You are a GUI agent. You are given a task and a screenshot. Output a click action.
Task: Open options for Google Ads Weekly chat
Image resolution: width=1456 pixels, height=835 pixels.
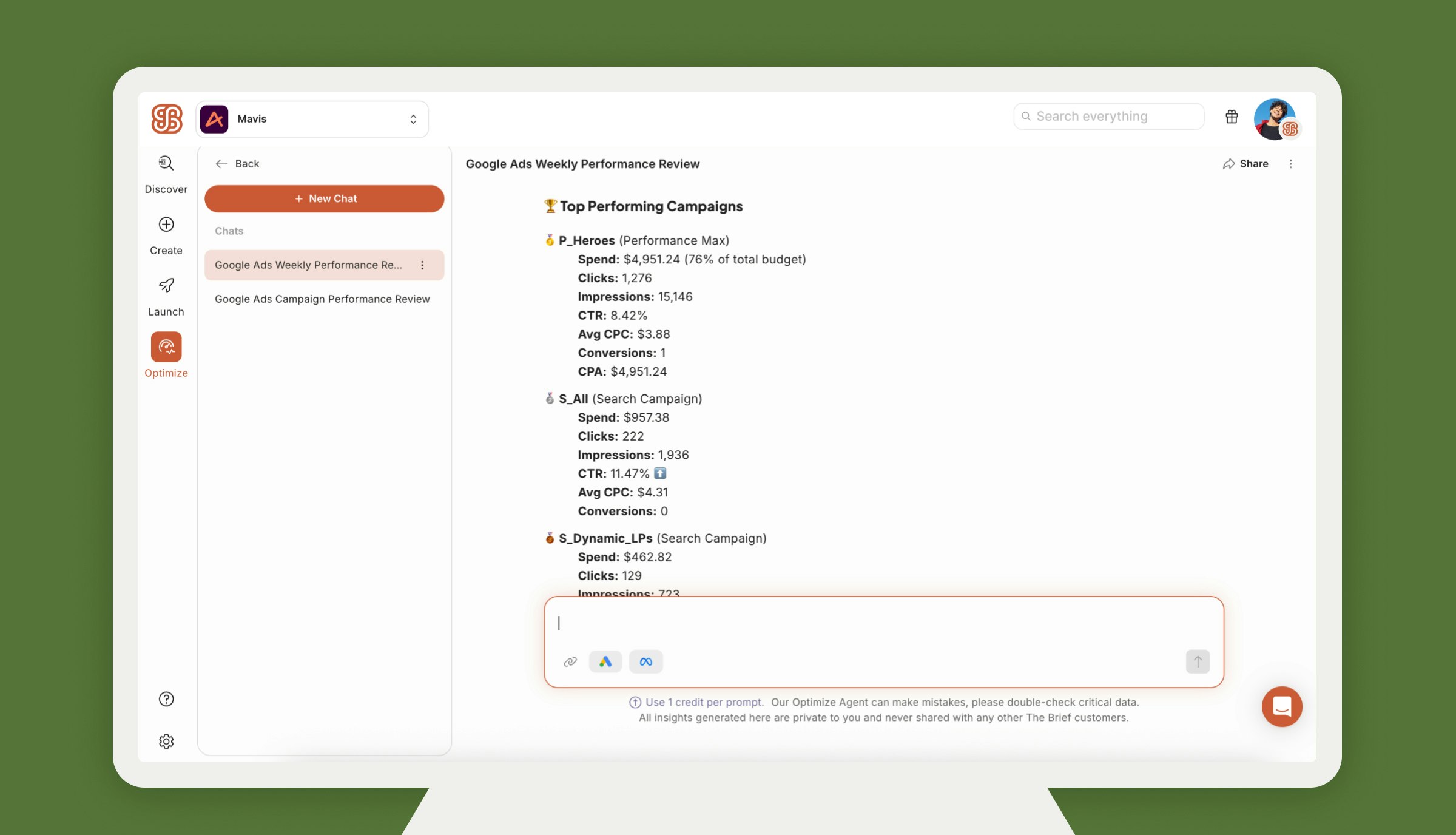pos(422,265)
